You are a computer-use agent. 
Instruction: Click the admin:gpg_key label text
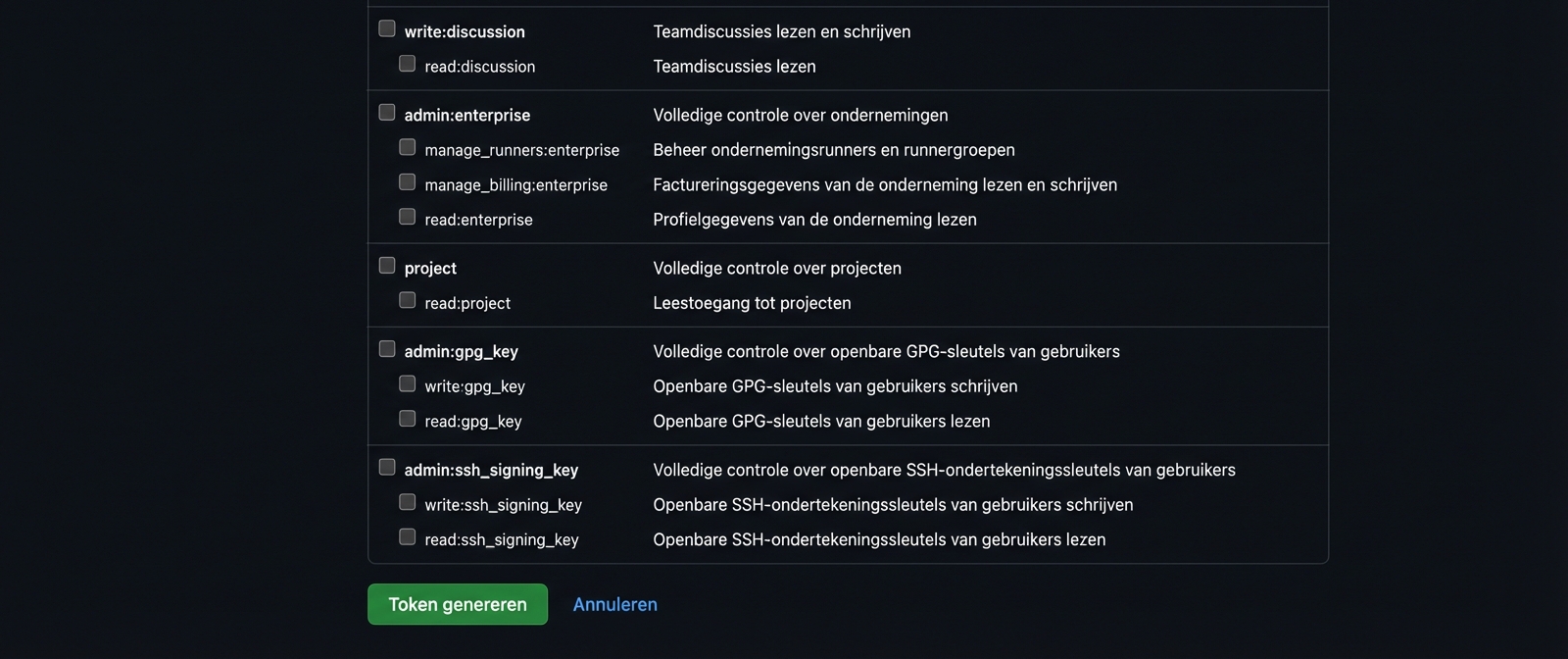tap(461, 351)
